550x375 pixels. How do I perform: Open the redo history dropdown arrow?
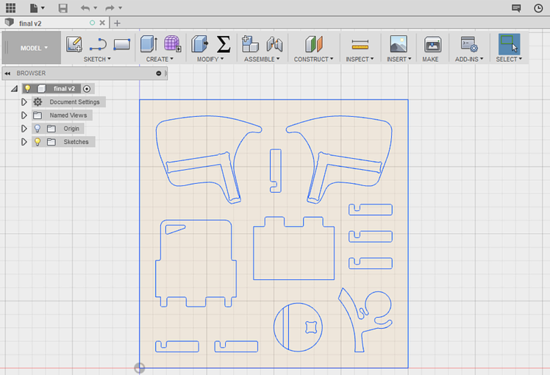120,8
